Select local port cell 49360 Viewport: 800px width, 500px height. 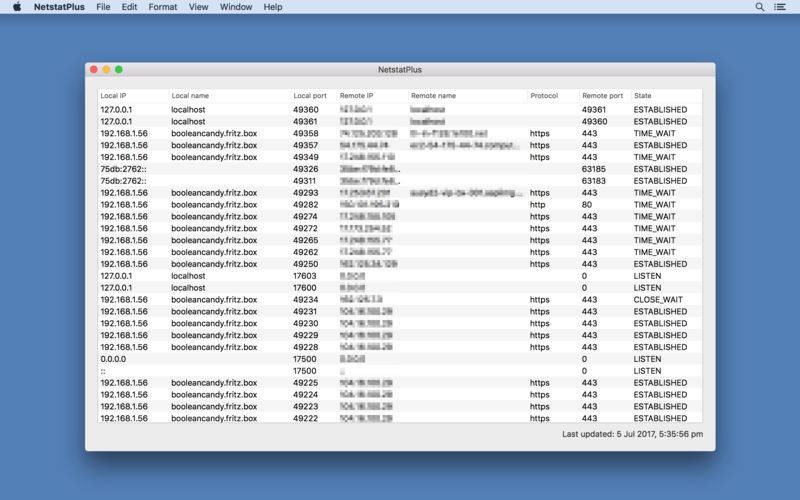[x=306, y=110]
